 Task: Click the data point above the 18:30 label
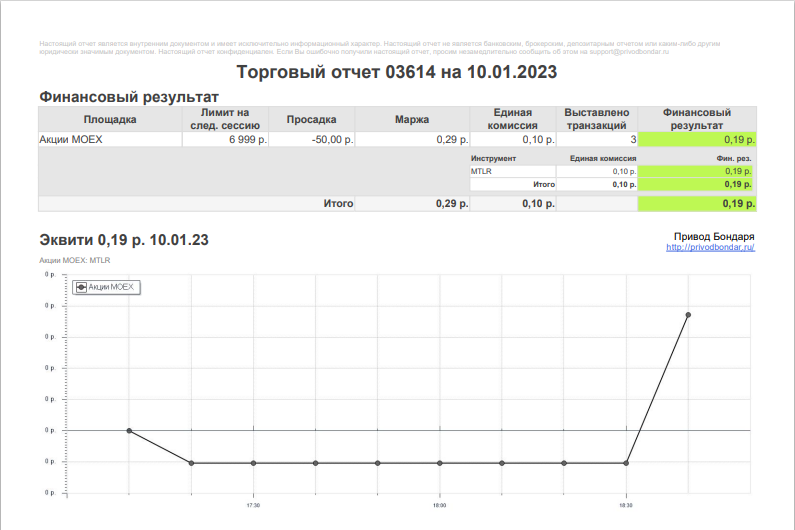626,463
